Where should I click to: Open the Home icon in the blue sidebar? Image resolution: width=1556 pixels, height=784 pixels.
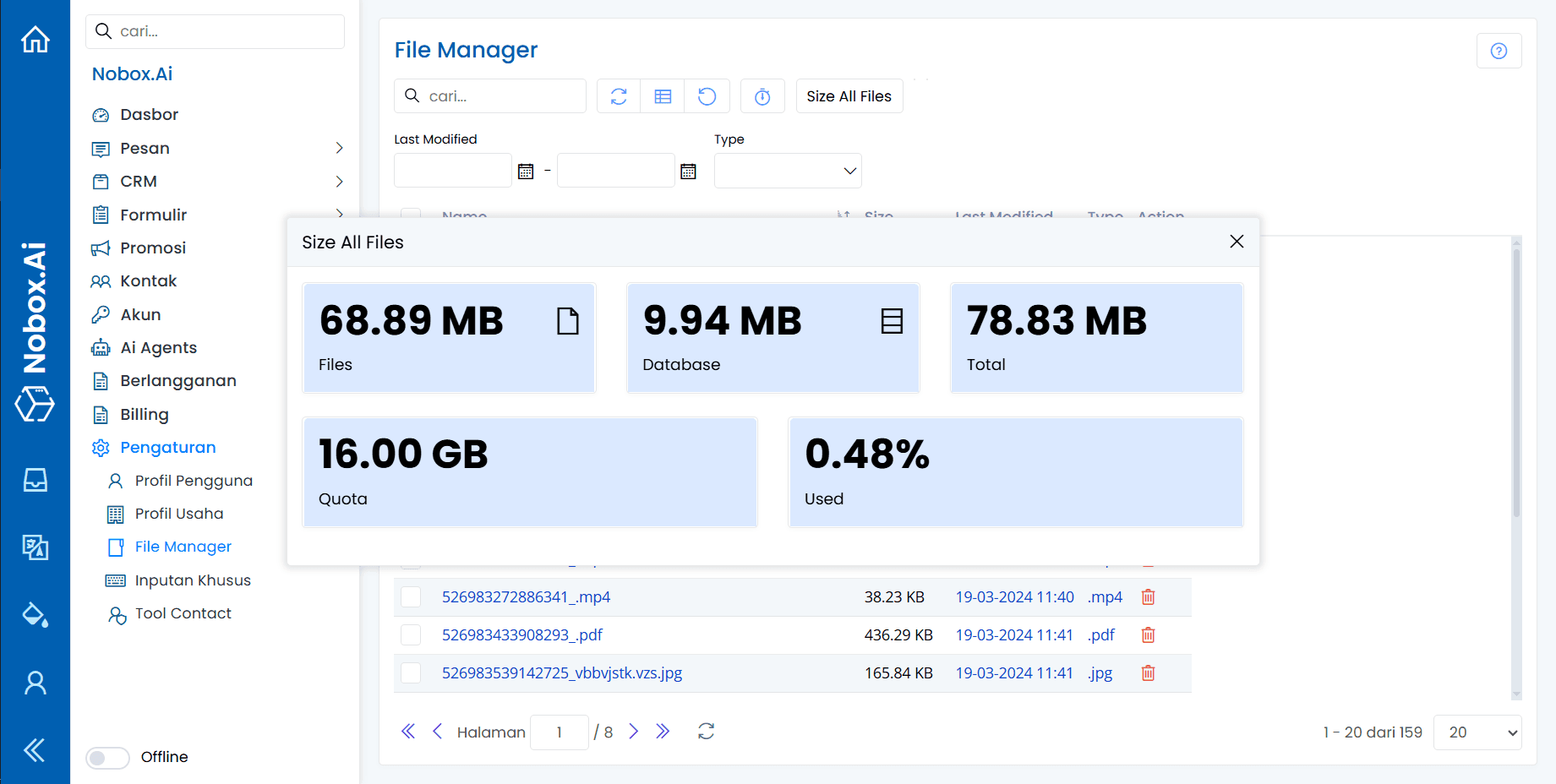pyautogui.click(x=35, y=39)
